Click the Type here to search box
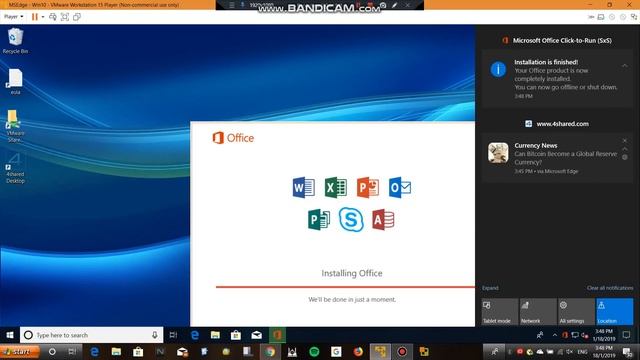 91,335
